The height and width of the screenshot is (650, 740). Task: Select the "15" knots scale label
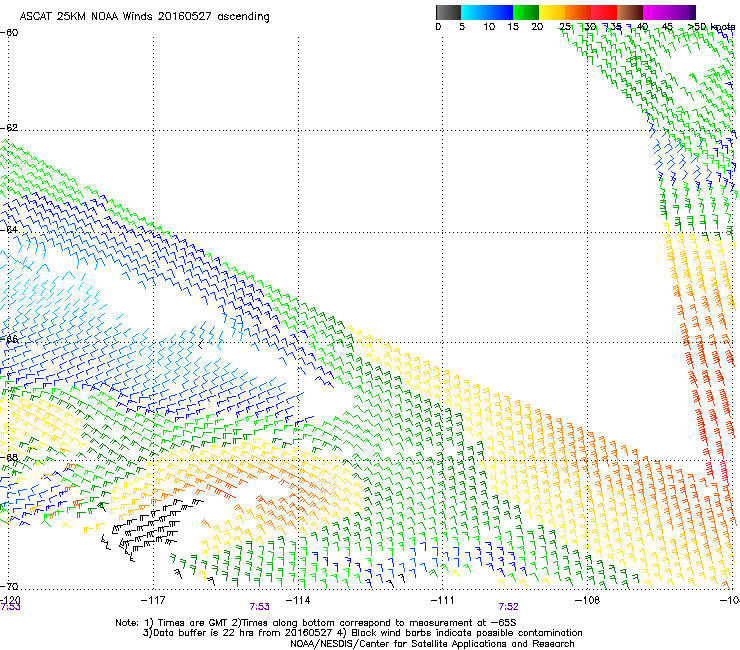point(513,27)
